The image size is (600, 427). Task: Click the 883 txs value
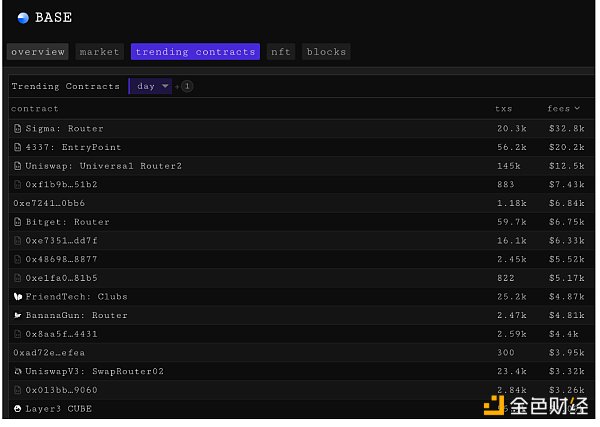505,185
